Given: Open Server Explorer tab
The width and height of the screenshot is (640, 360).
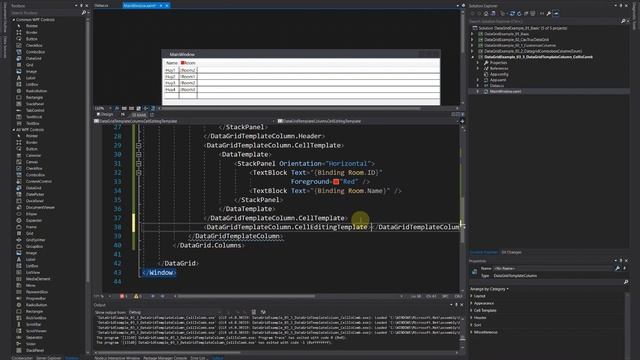Looking at the screenshot, I should 49,358.
